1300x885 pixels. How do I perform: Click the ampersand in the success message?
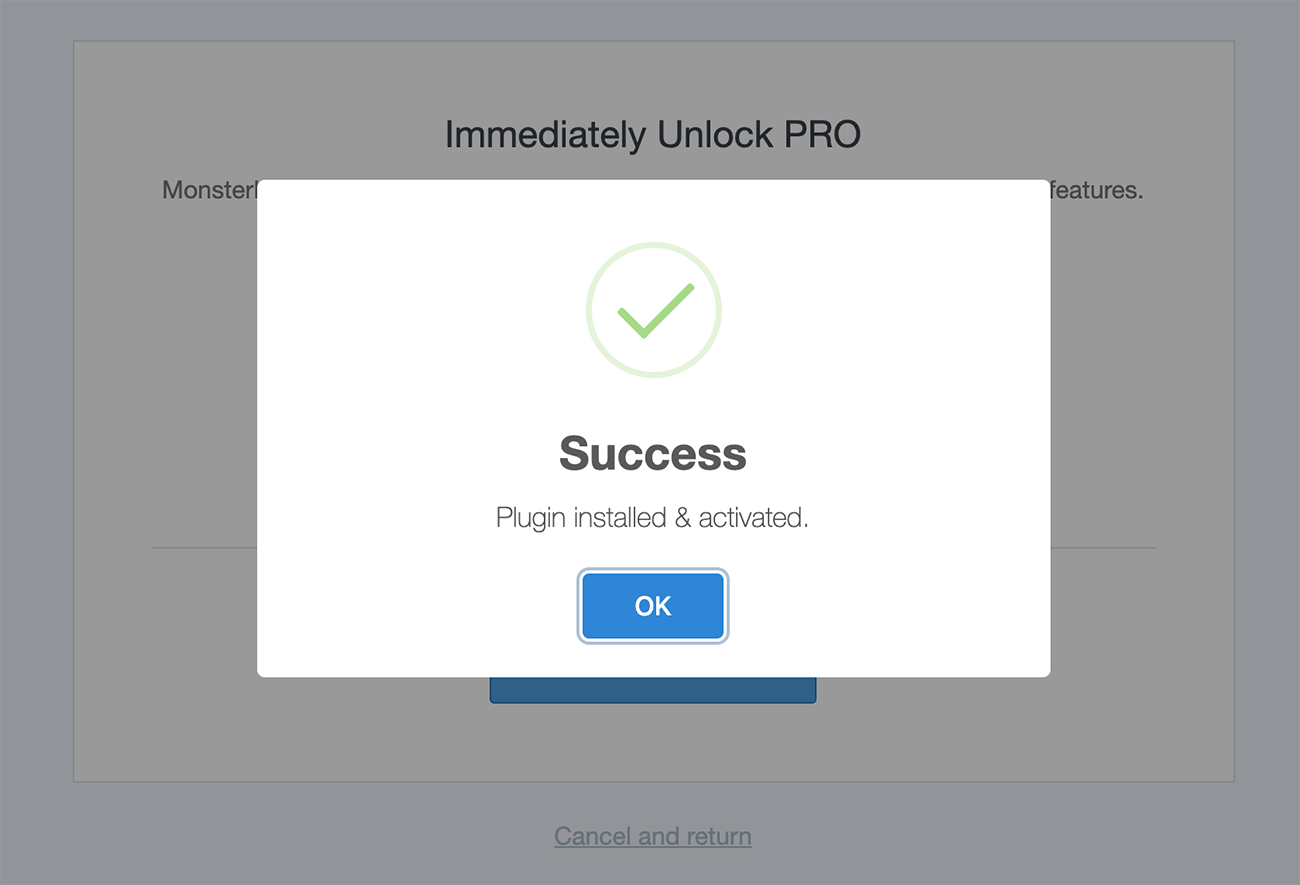682,518
